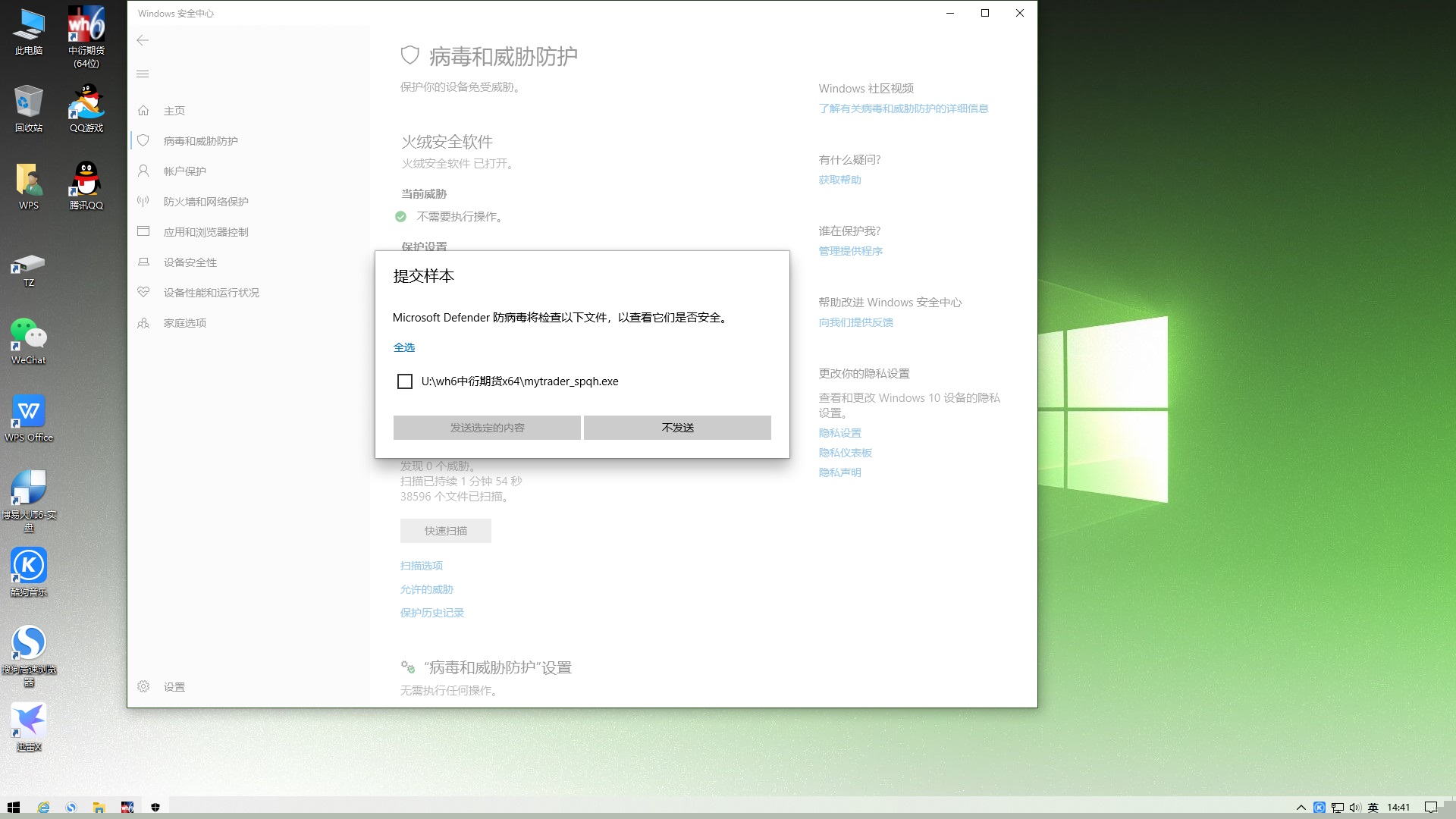The height and width of the screenshot is (819, 1456).
Task: Click the back arrow icon
Action: (x=143, y=40)
